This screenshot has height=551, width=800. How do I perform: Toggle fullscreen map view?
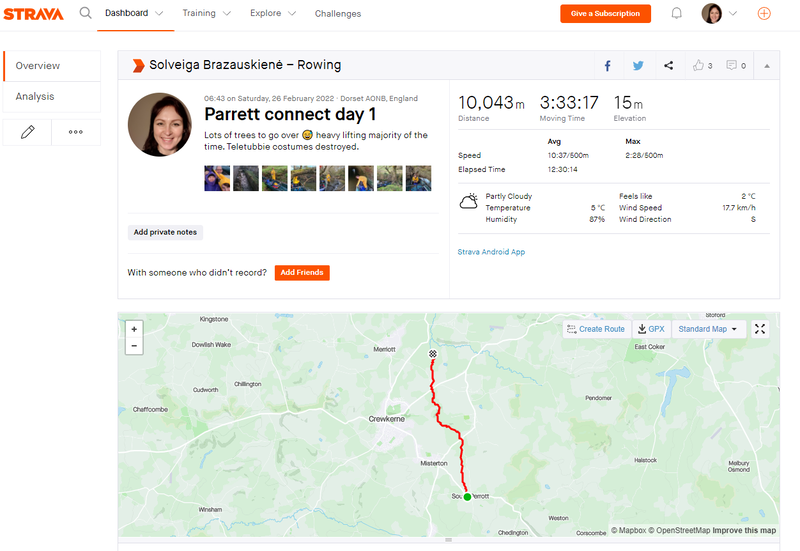[760, 329]
